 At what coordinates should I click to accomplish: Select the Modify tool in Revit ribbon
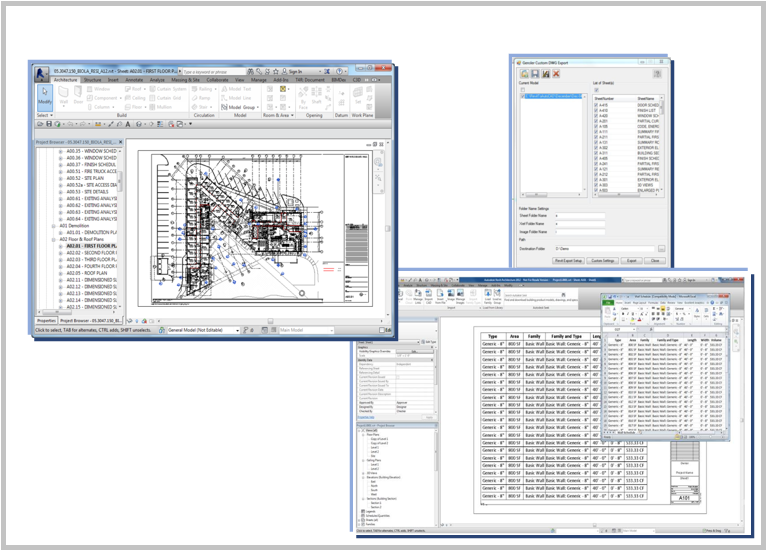point(45,96)
